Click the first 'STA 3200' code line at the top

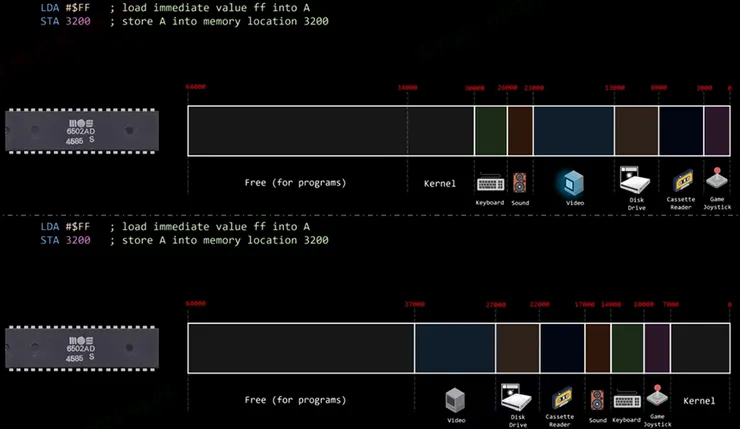tap(65, 21)
